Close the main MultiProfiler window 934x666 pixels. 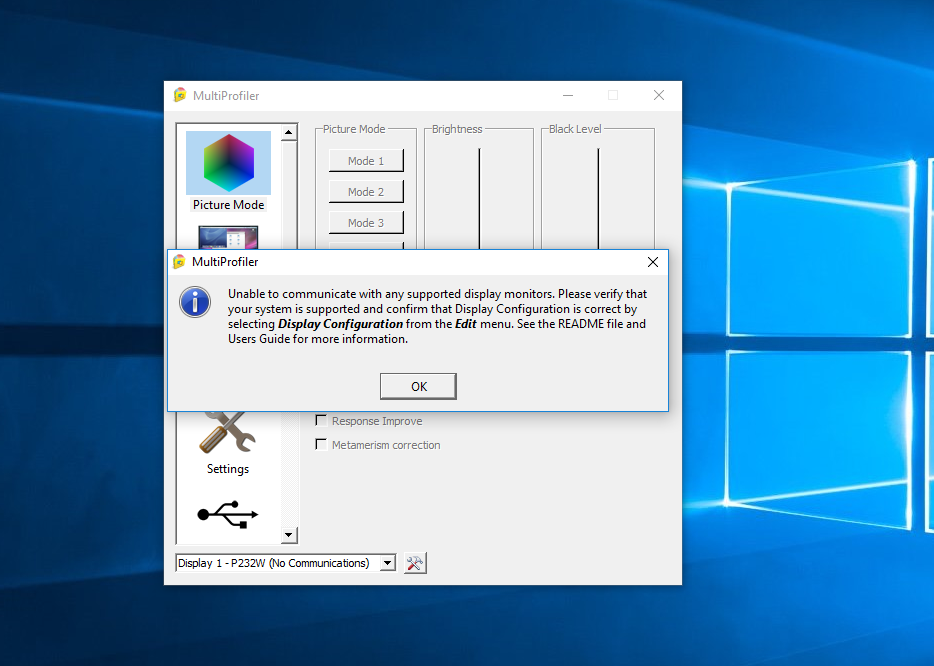click(x=659, y=95)
